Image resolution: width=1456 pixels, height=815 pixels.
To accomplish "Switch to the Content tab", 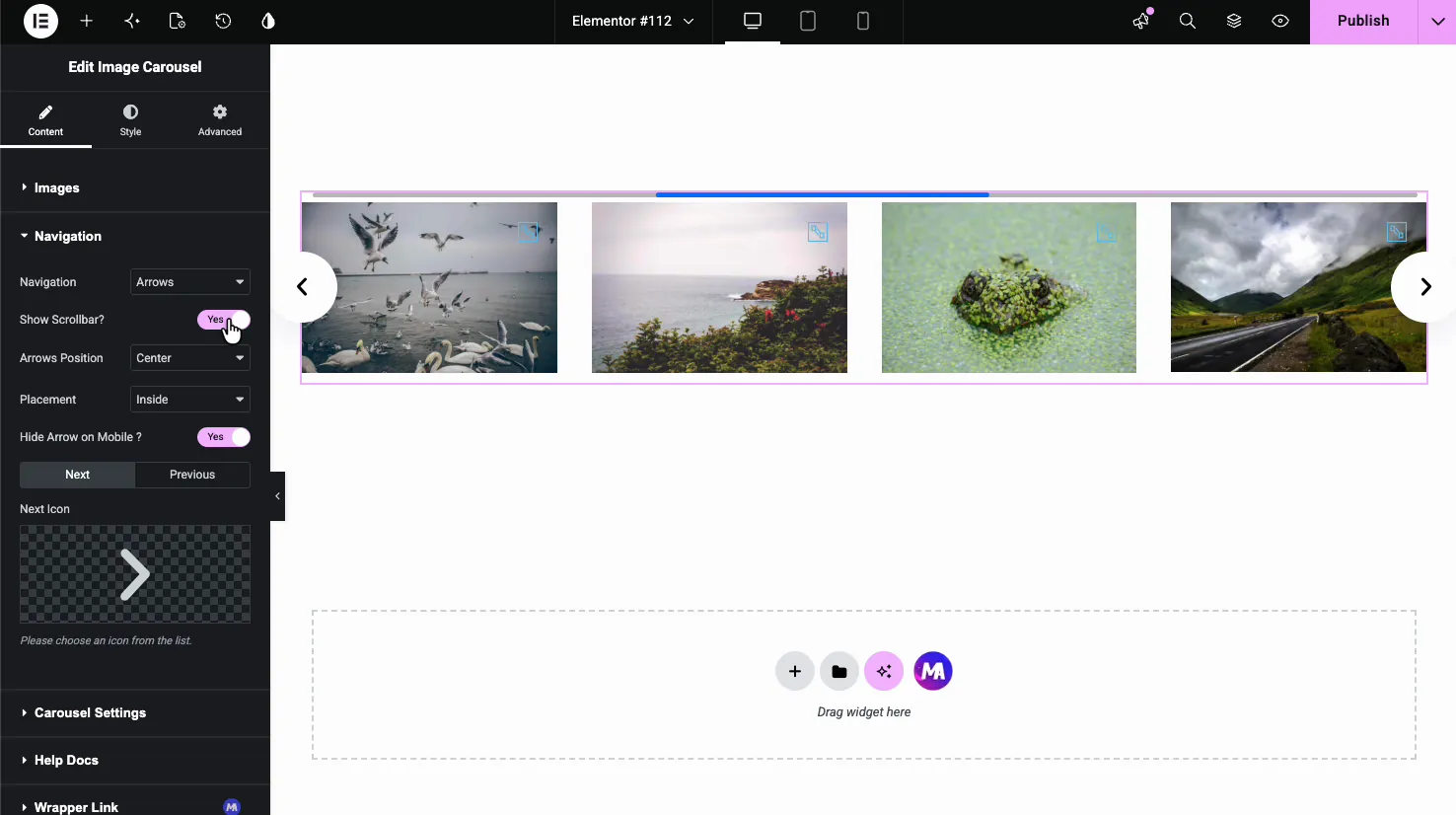I will [x=45, y=120].
